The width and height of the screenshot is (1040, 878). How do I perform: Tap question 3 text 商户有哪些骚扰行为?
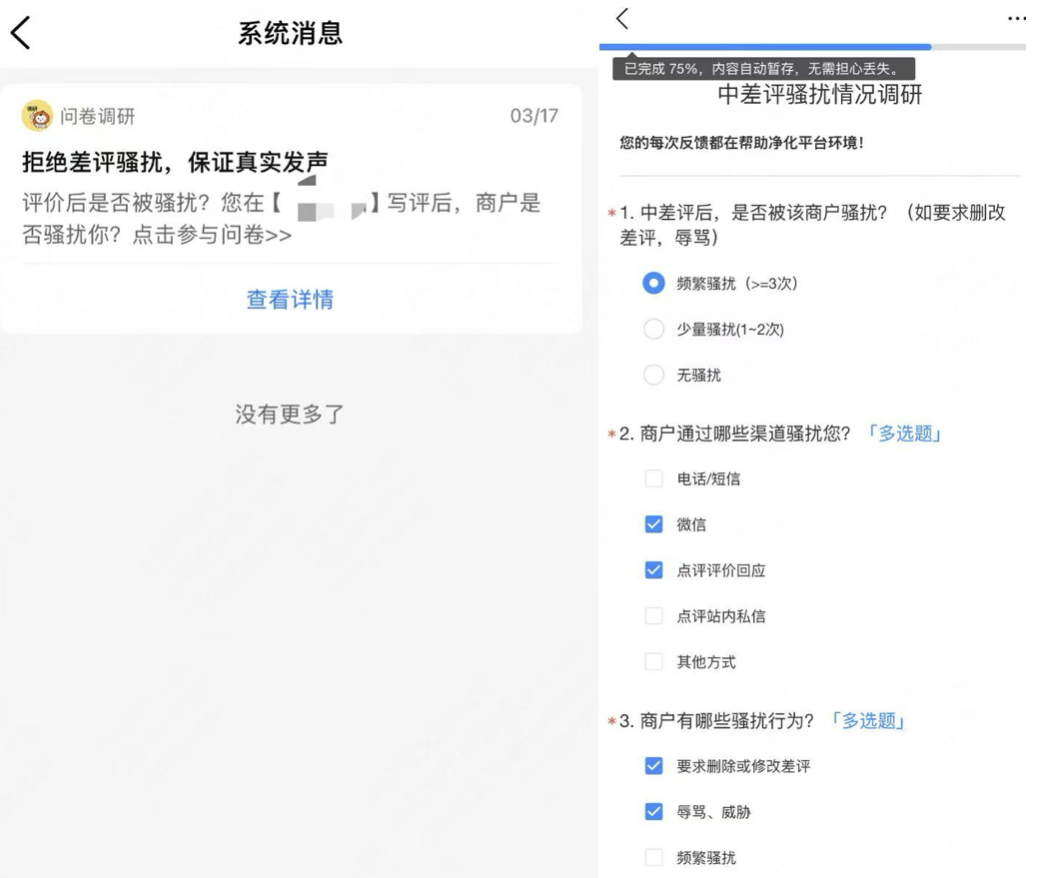coord(726,721)
